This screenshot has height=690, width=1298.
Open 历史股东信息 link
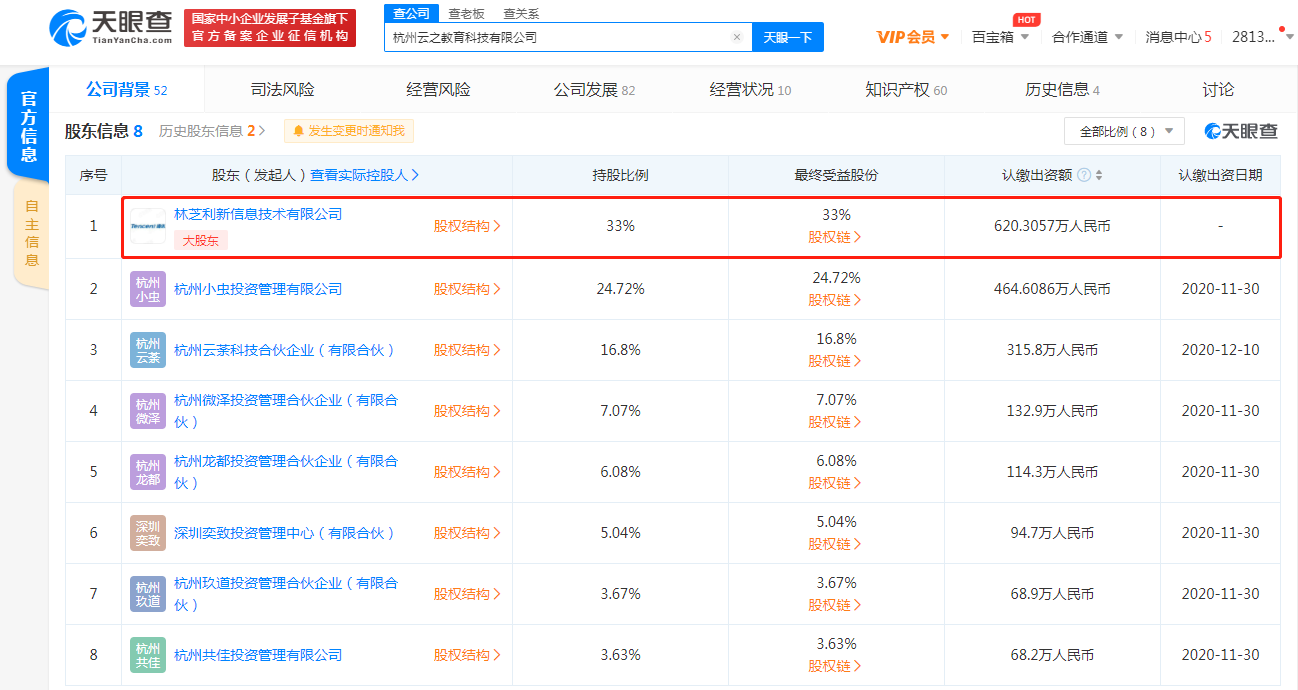point(212,131)
